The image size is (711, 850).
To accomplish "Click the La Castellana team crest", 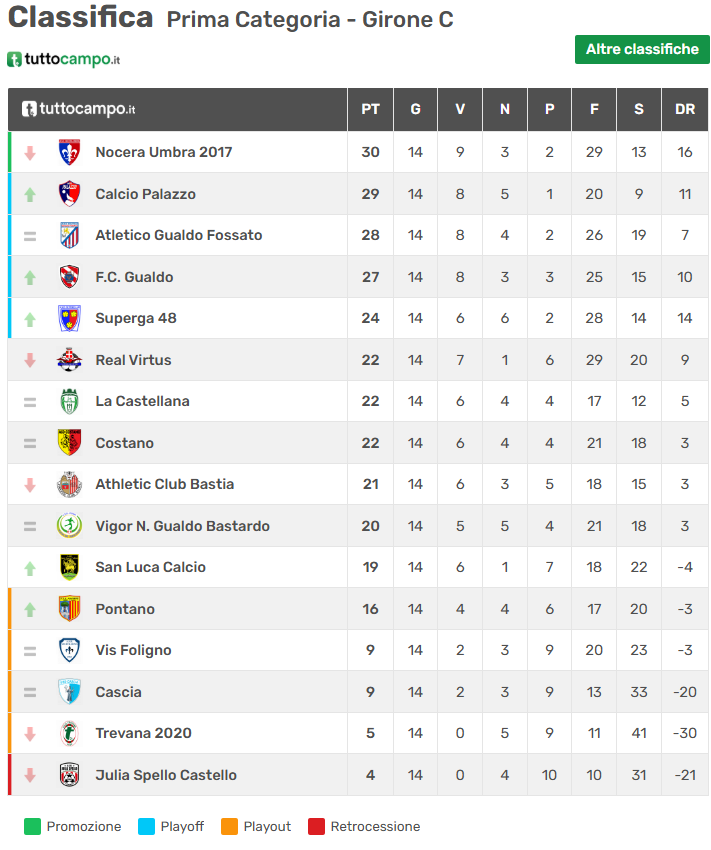I will pyautogui.click(x=69, y=401).
